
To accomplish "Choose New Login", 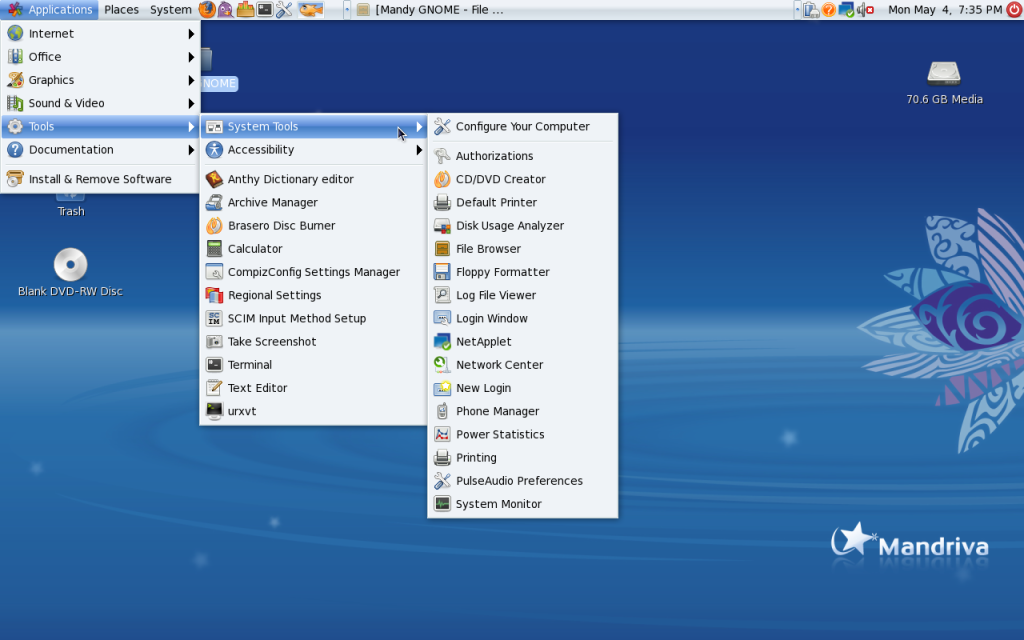I will (x=522, y=388).
